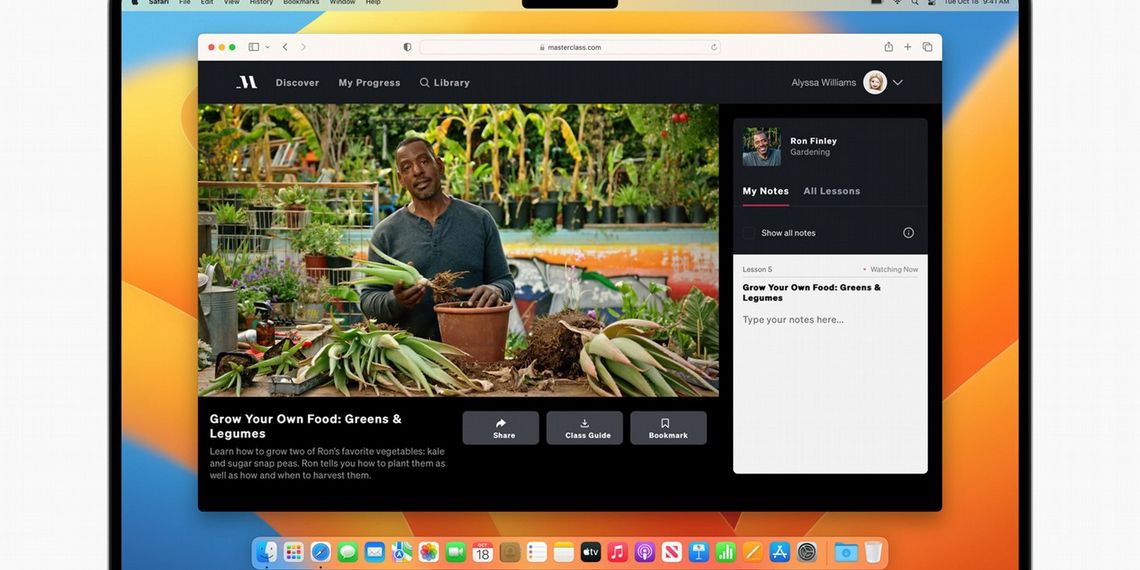Open the Safari sidebar toggle

254,47
